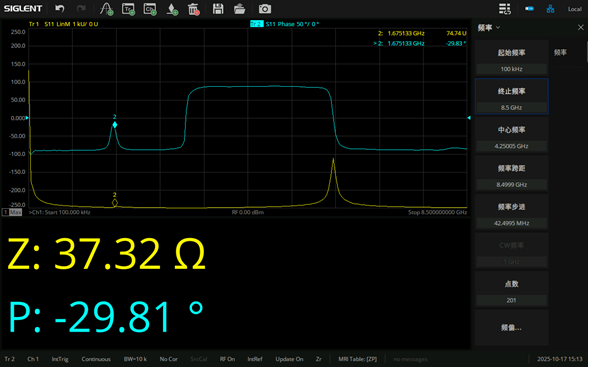Click the large P: -29.81° readout
Image resolution: width=589 pixels, height=368 pixels.
(x=106, y=317)
